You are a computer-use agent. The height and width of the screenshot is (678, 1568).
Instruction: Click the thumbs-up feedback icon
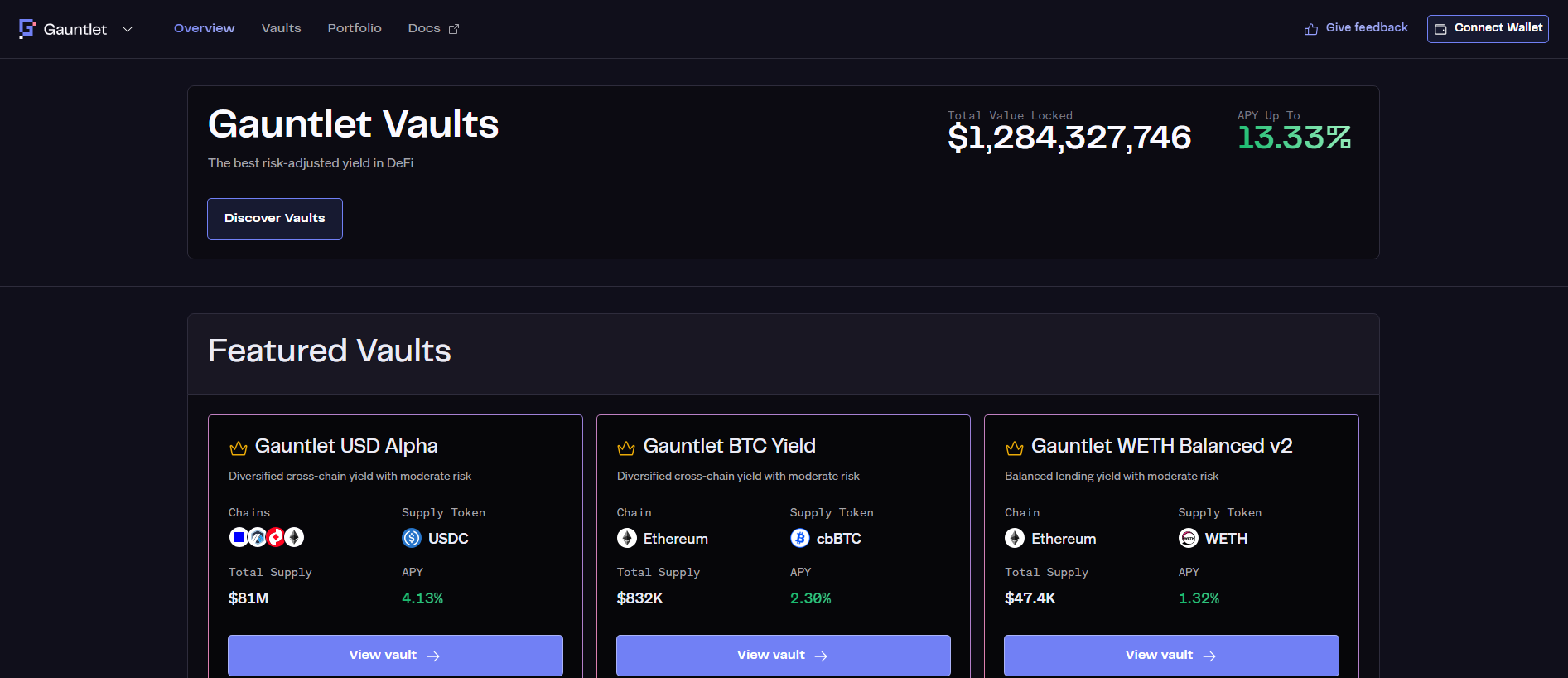coord(1311,29)
